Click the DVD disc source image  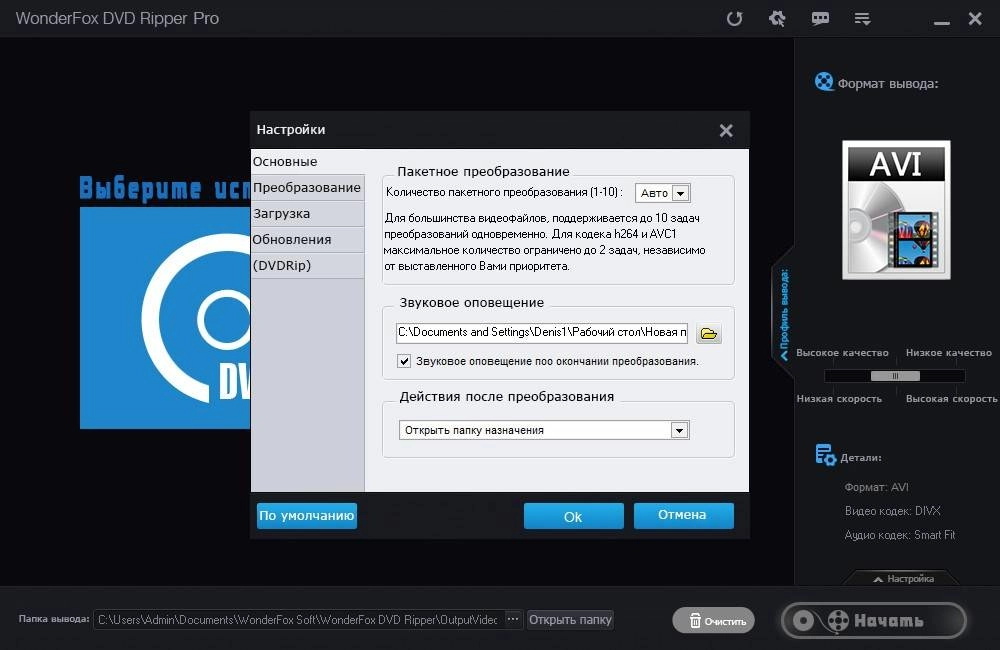(x=165, y=318)
